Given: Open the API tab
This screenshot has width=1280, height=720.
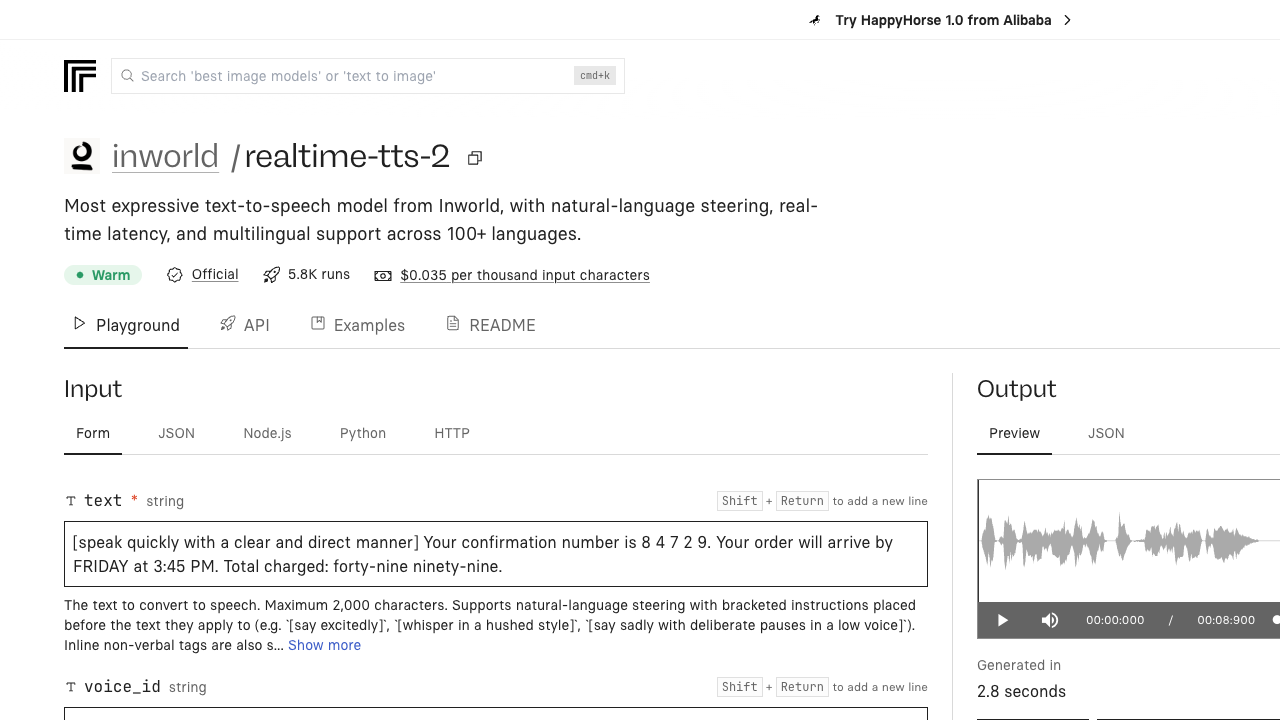Looking at the screenshot, I should pos(245,325).
